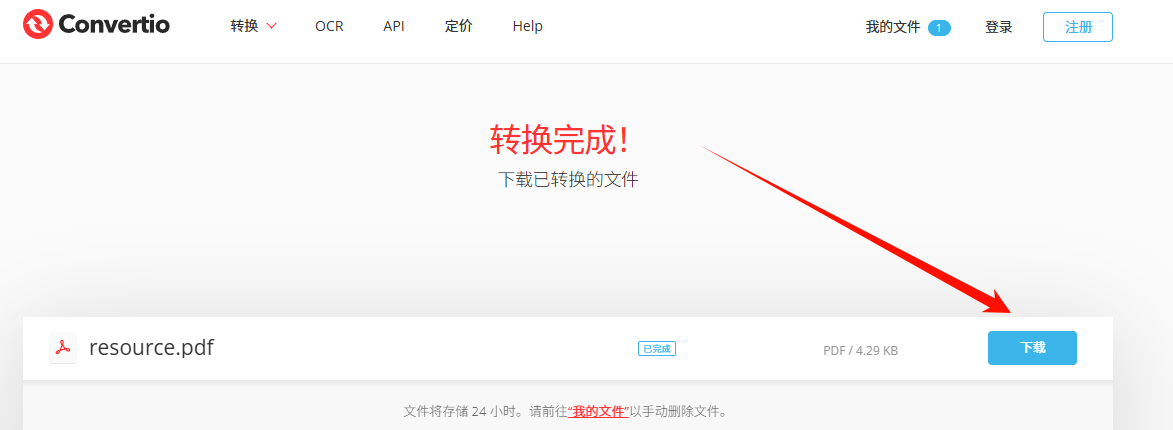Open 我的文件 in the header
Screen dimensions: 1173x430
(907, 28)
